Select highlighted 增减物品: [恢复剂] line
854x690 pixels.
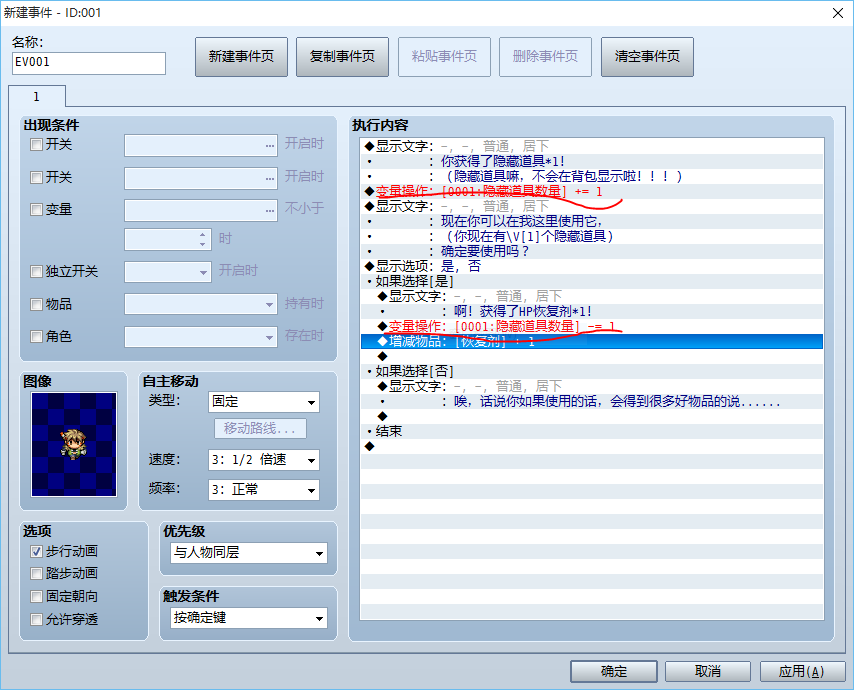(591, 341)
